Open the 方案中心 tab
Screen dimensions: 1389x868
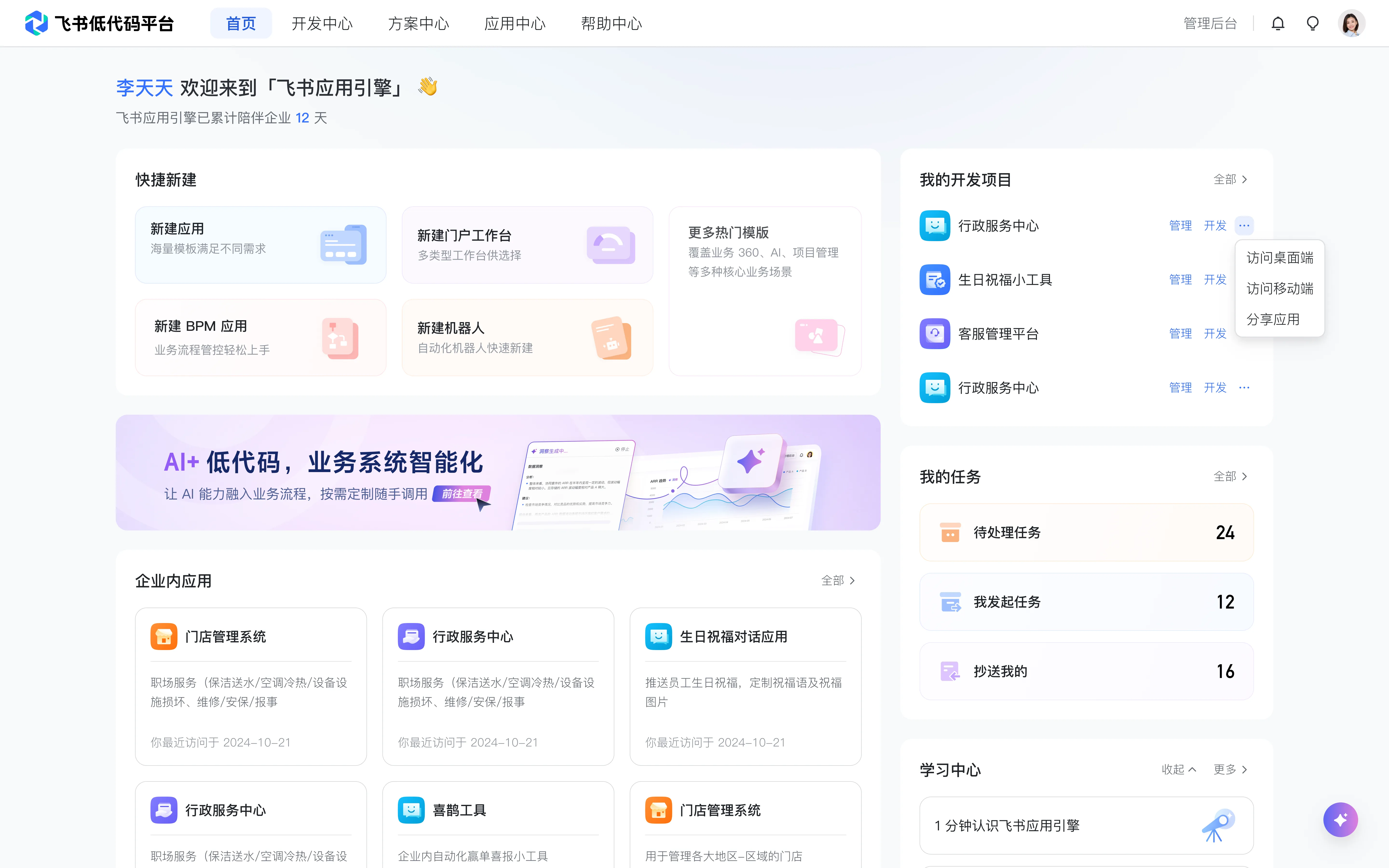click(418, 24)
